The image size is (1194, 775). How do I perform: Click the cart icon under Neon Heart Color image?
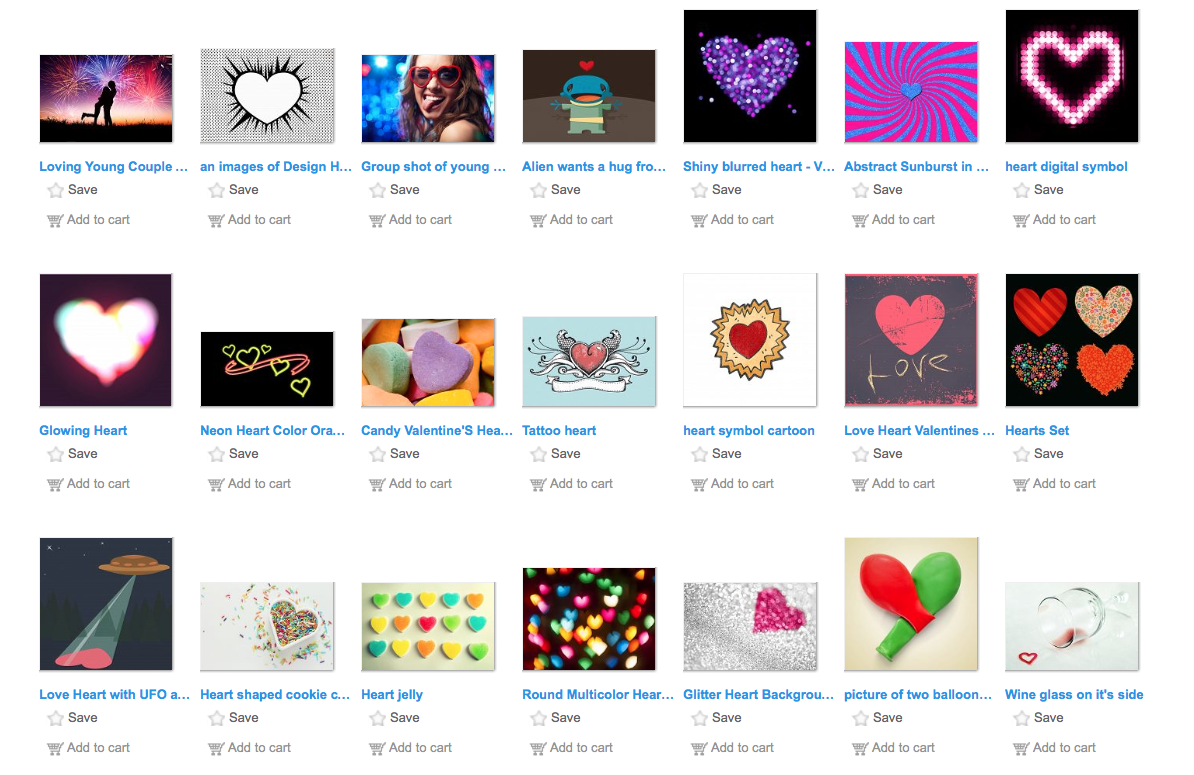(x=216, y=484)
